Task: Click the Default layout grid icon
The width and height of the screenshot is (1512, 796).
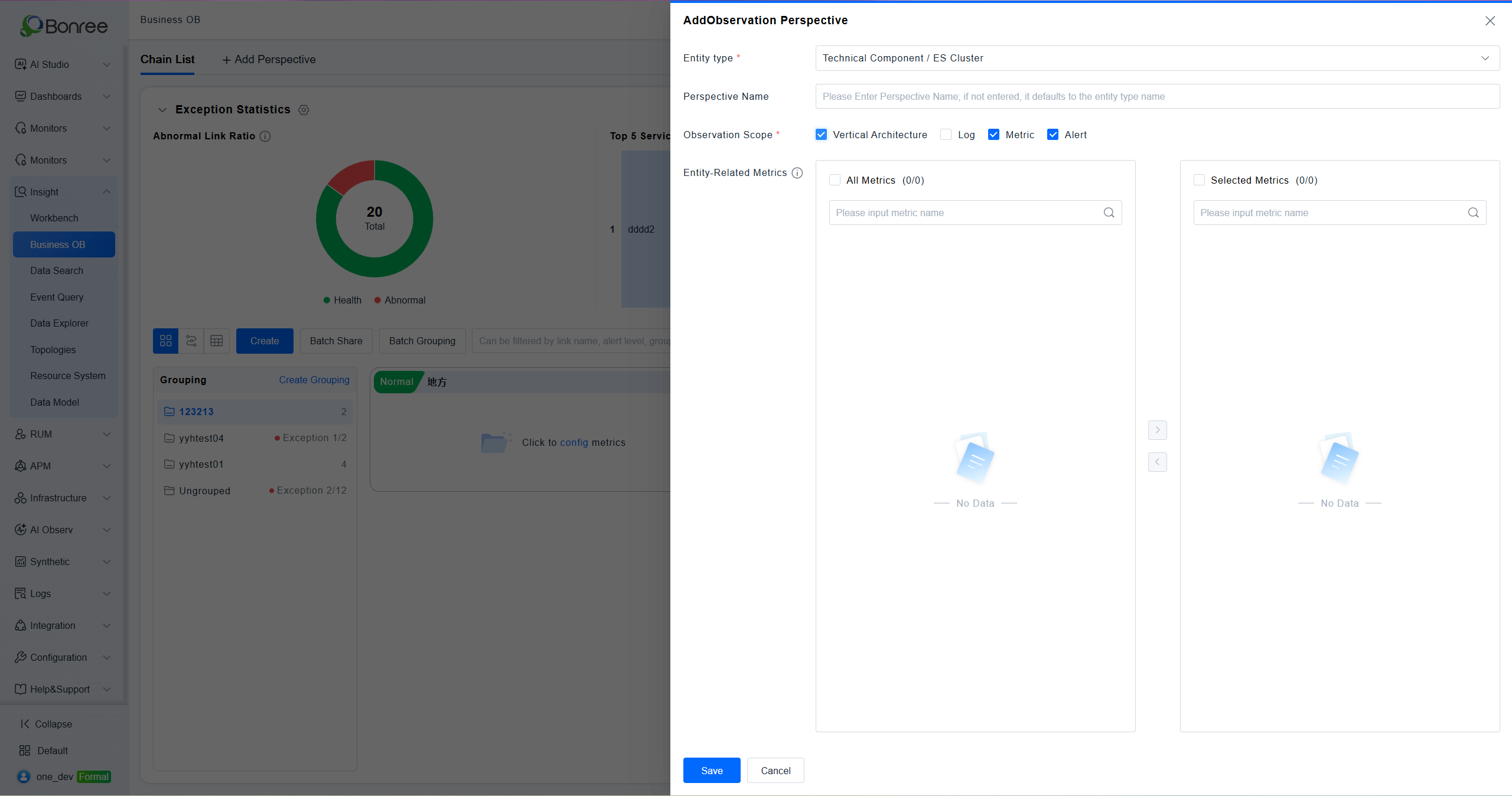Action: (25, 750)
